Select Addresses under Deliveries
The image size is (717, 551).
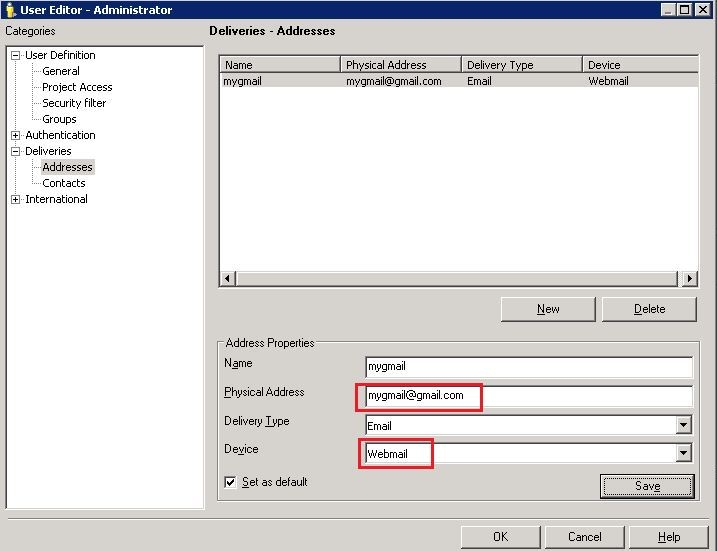click(68, 167)
